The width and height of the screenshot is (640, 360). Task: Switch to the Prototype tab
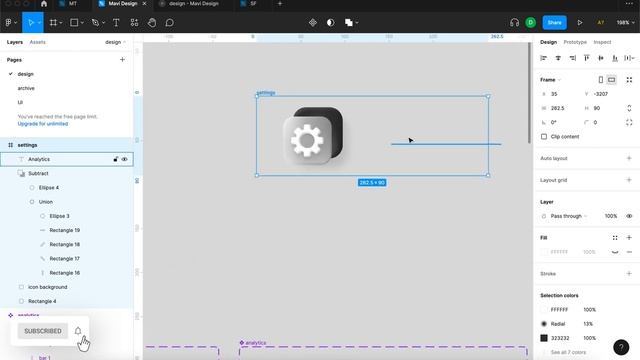tap(575, 42)
